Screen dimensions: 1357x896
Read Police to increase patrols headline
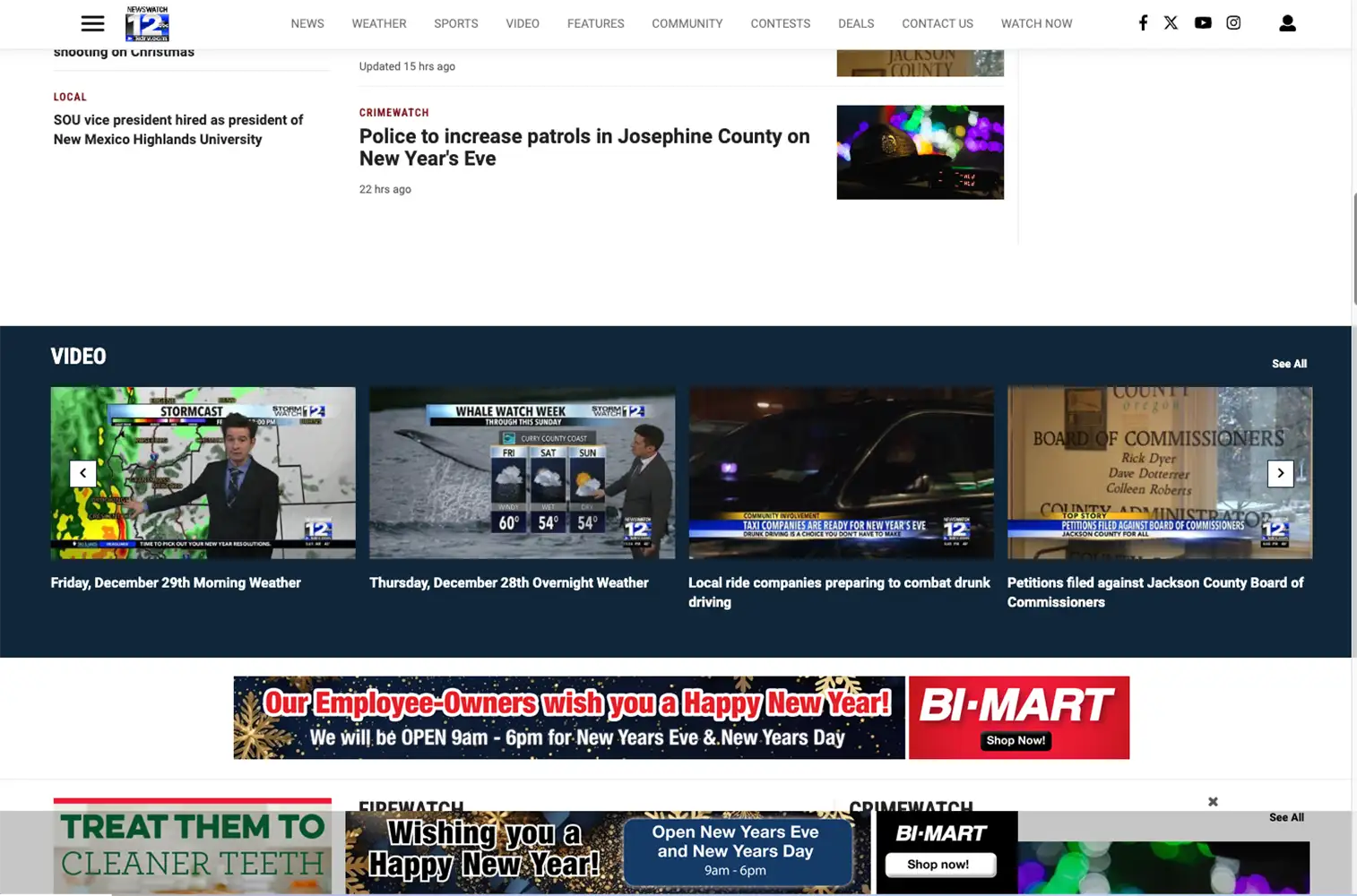584,147
